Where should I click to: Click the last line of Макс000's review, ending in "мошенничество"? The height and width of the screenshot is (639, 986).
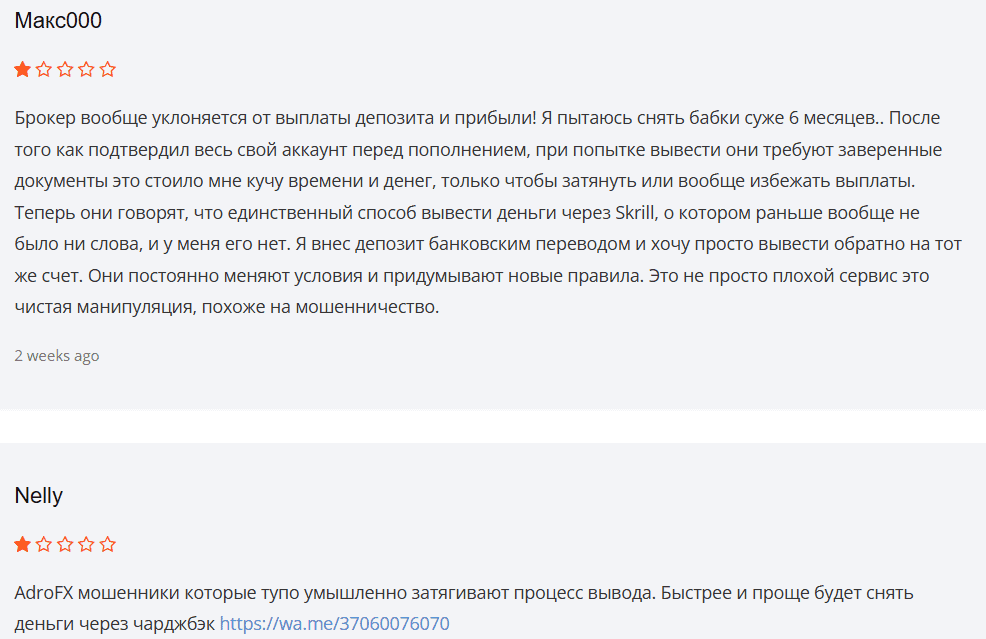[227, 307]
